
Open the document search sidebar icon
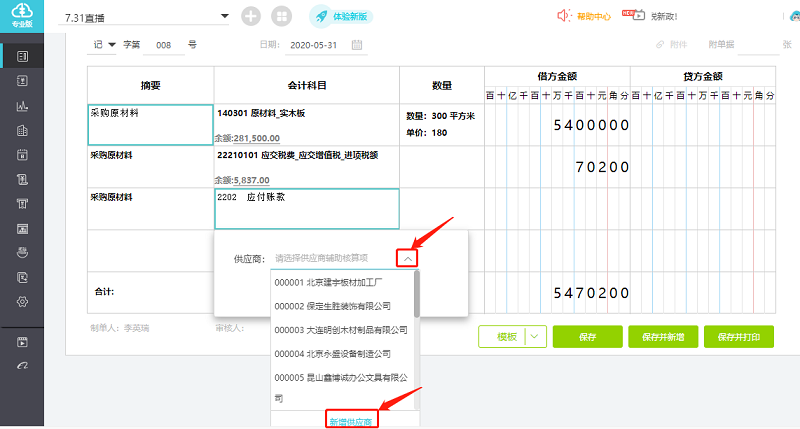[22, 277]
